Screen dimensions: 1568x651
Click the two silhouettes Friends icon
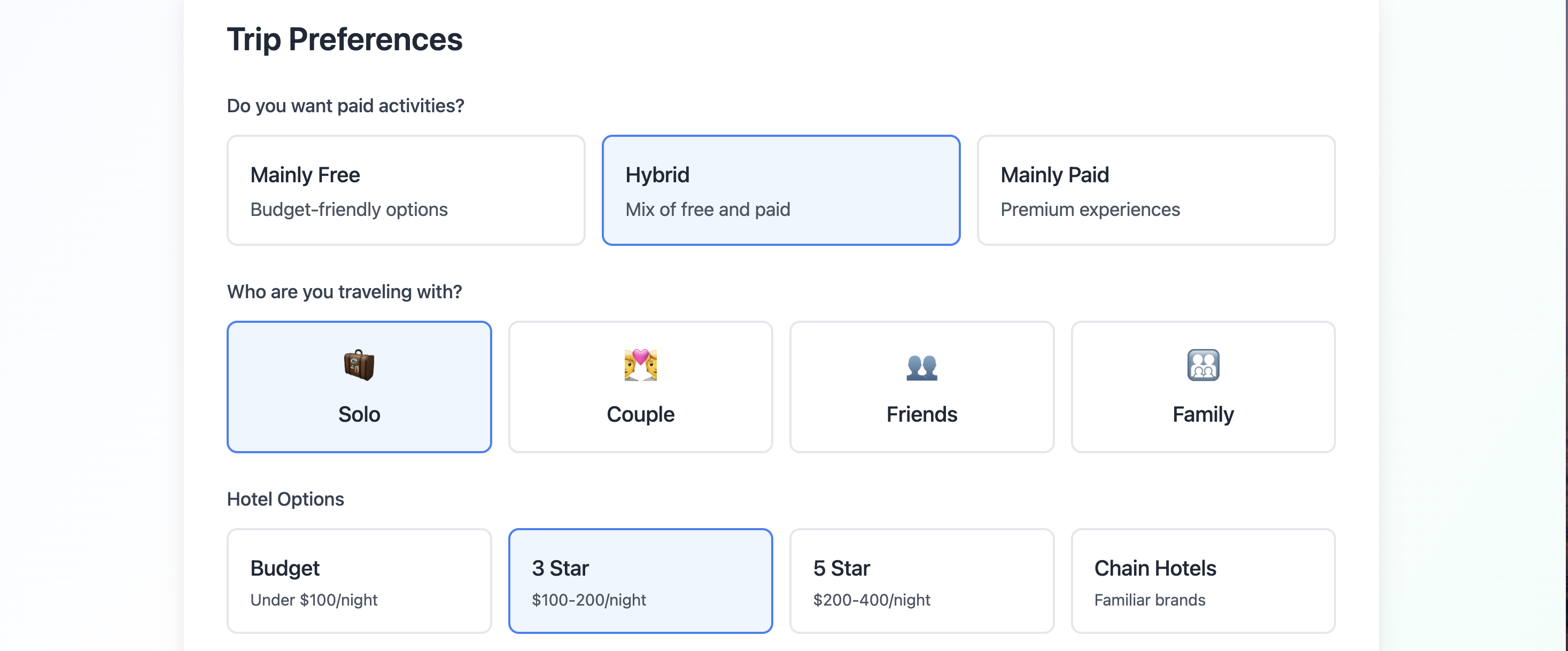(x=921, y=367)
